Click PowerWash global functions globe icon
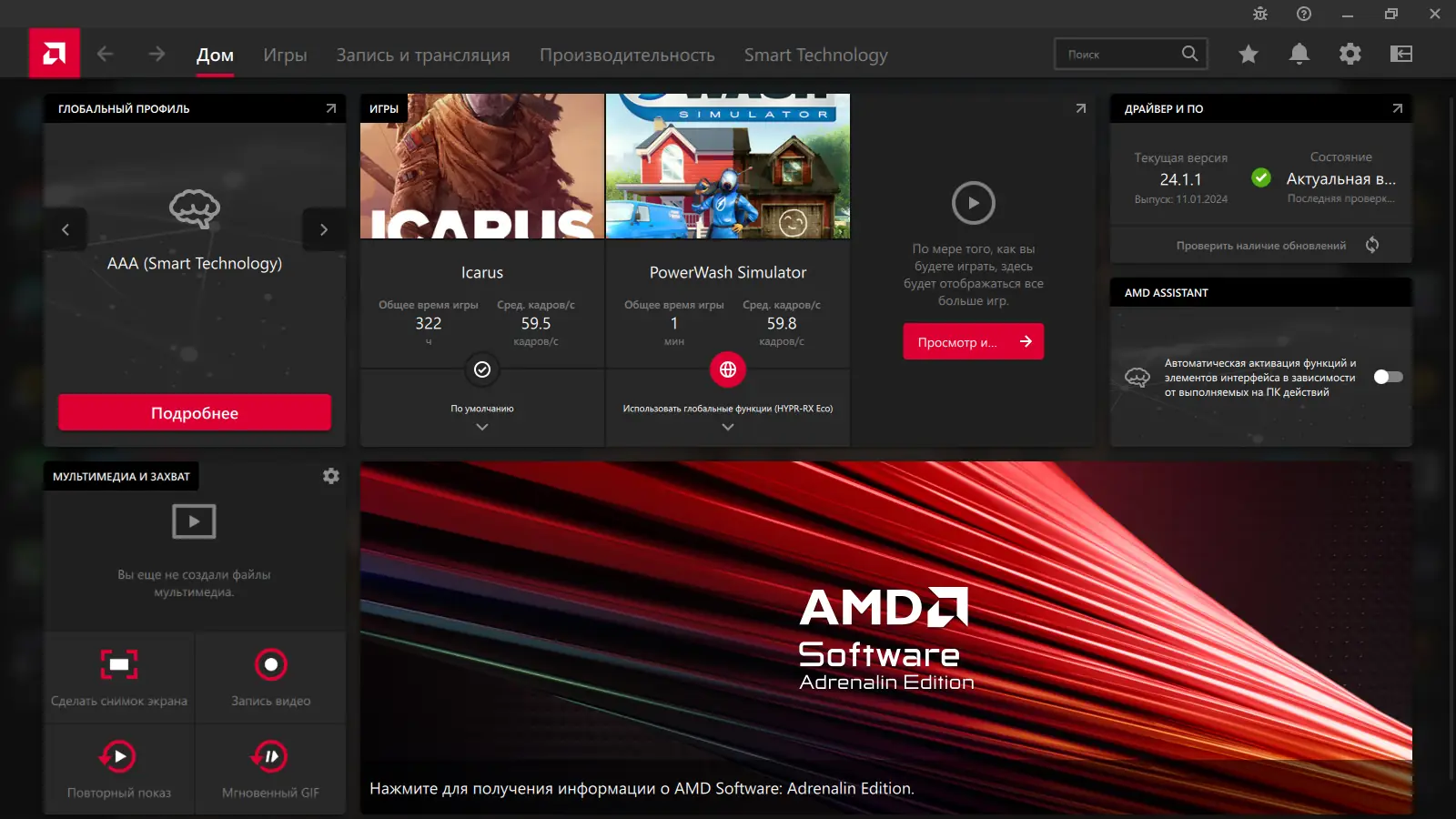This screenshot has height=819, width=1456. (728, 369)
